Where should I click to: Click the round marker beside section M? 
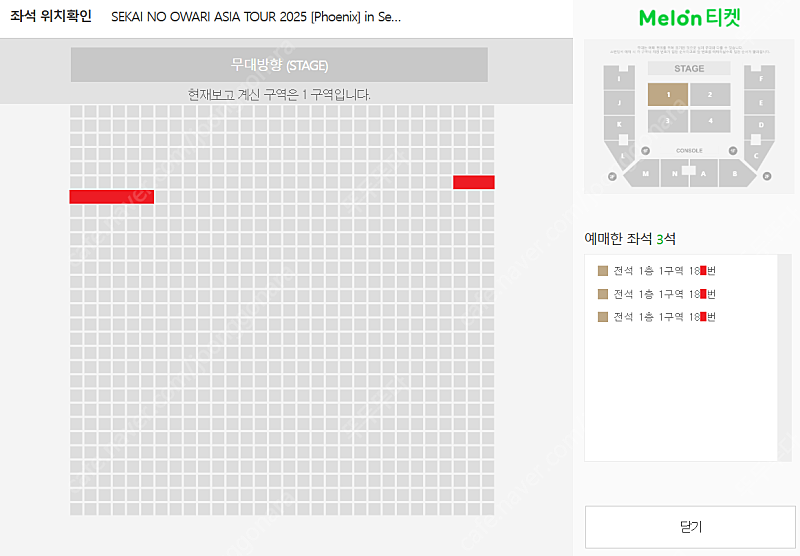[x=612, y=176]
